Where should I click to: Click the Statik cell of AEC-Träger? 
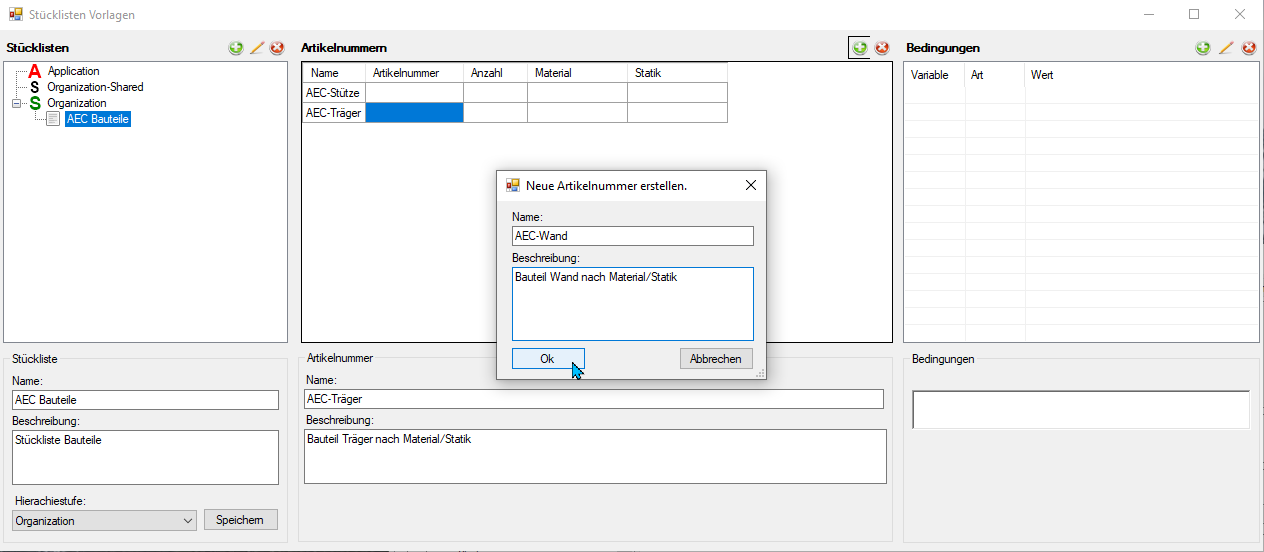(x=678, y=112)
